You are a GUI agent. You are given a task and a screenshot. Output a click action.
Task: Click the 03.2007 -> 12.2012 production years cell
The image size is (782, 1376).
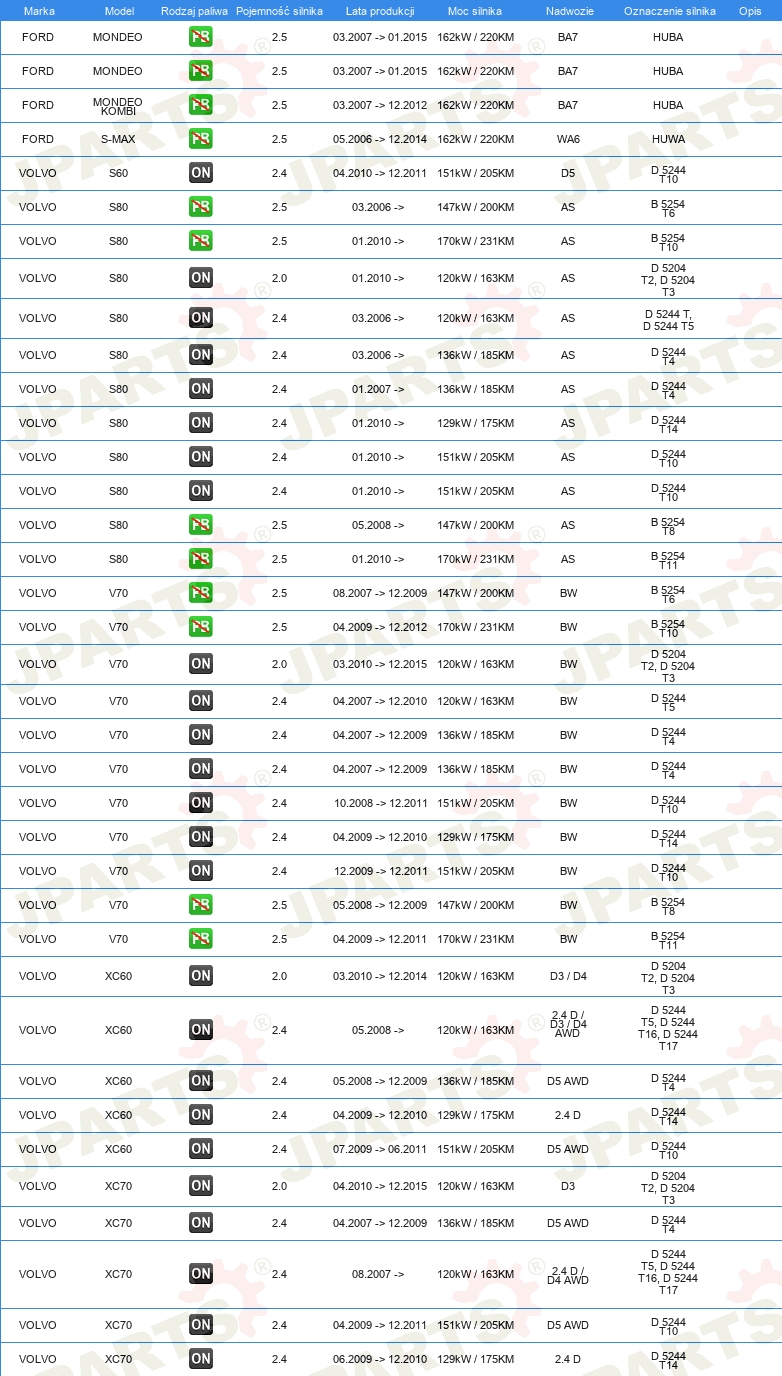tap(380, 105)
